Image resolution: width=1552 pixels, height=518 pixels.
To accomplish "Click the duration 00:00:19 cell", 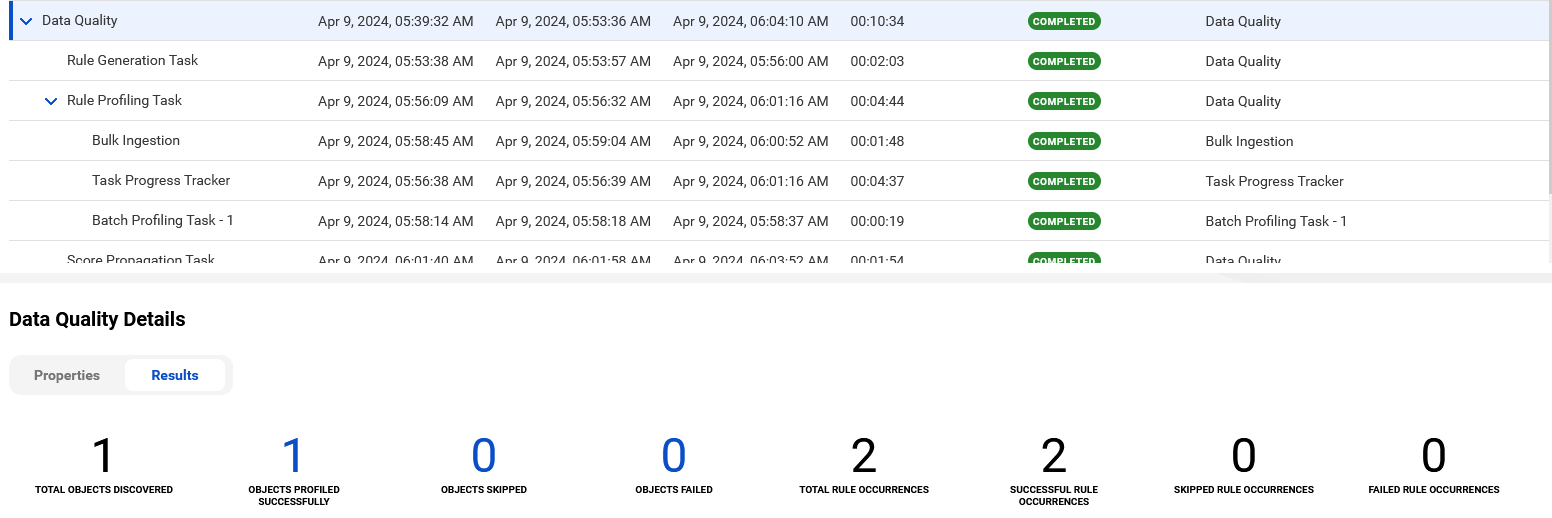I will [x=877, y=221].
